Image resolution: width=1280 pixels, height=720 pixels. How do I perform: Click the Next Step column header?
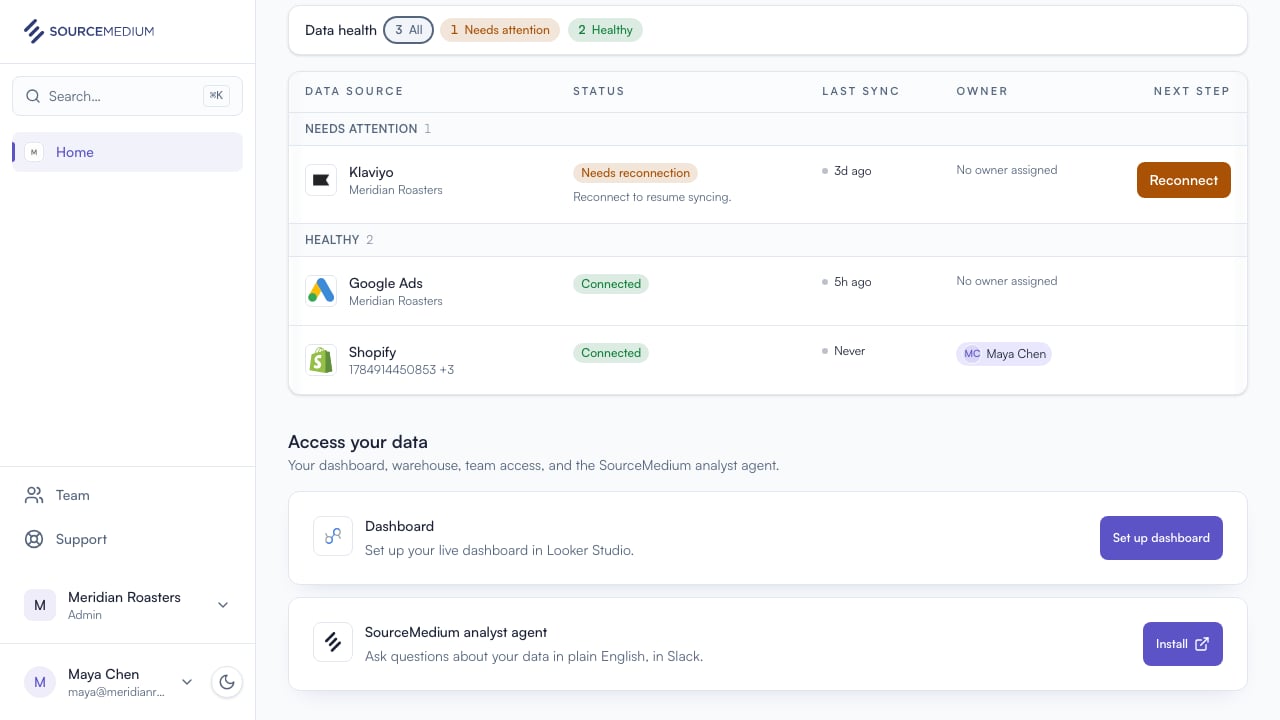[1191, 91]
